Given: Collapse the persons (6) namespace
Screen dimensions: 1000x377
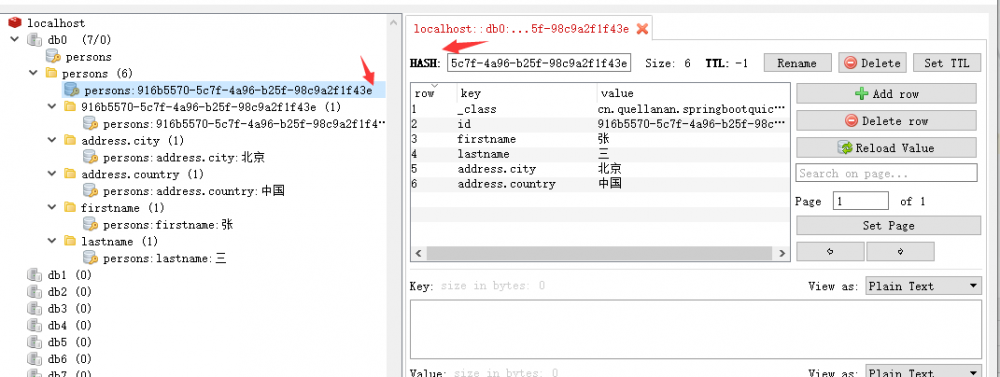Looking at the screenshot, I should pos(33,73).
